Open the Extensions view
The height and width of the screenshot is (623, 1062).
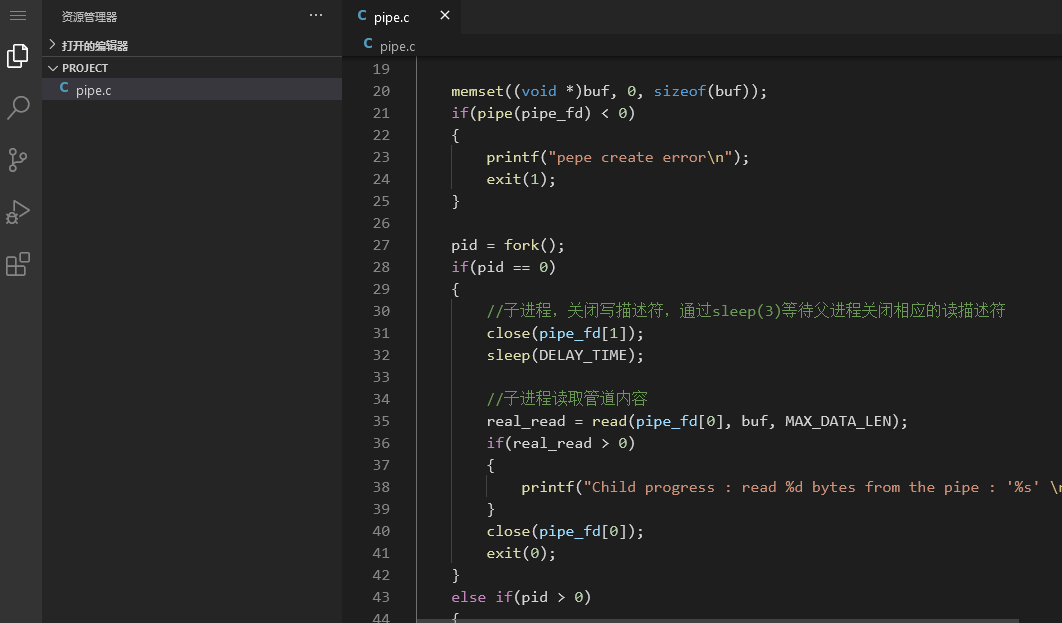18,264
